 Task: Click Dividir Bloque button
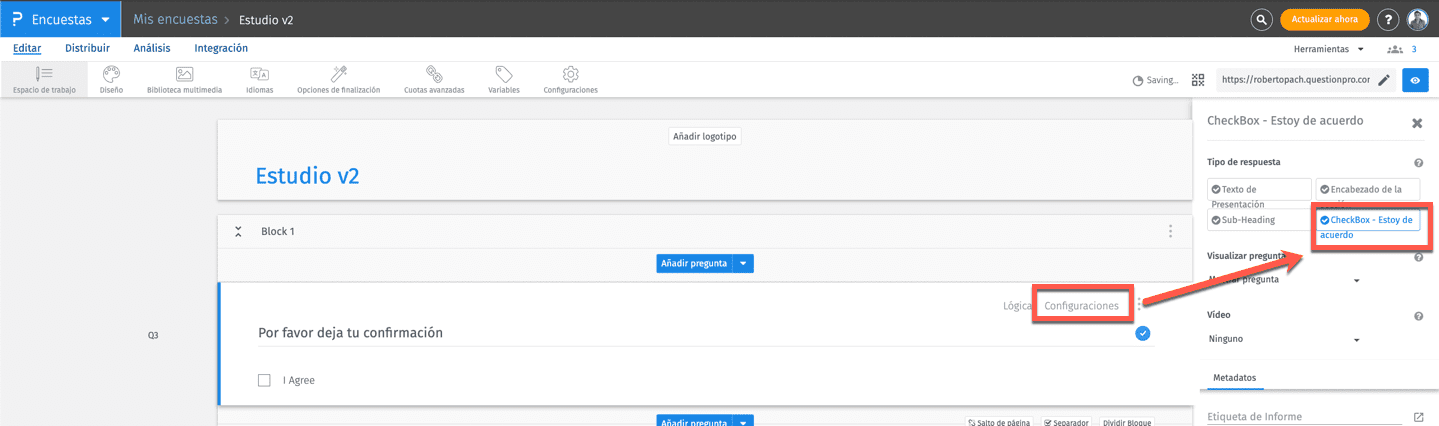(1126, 422)
